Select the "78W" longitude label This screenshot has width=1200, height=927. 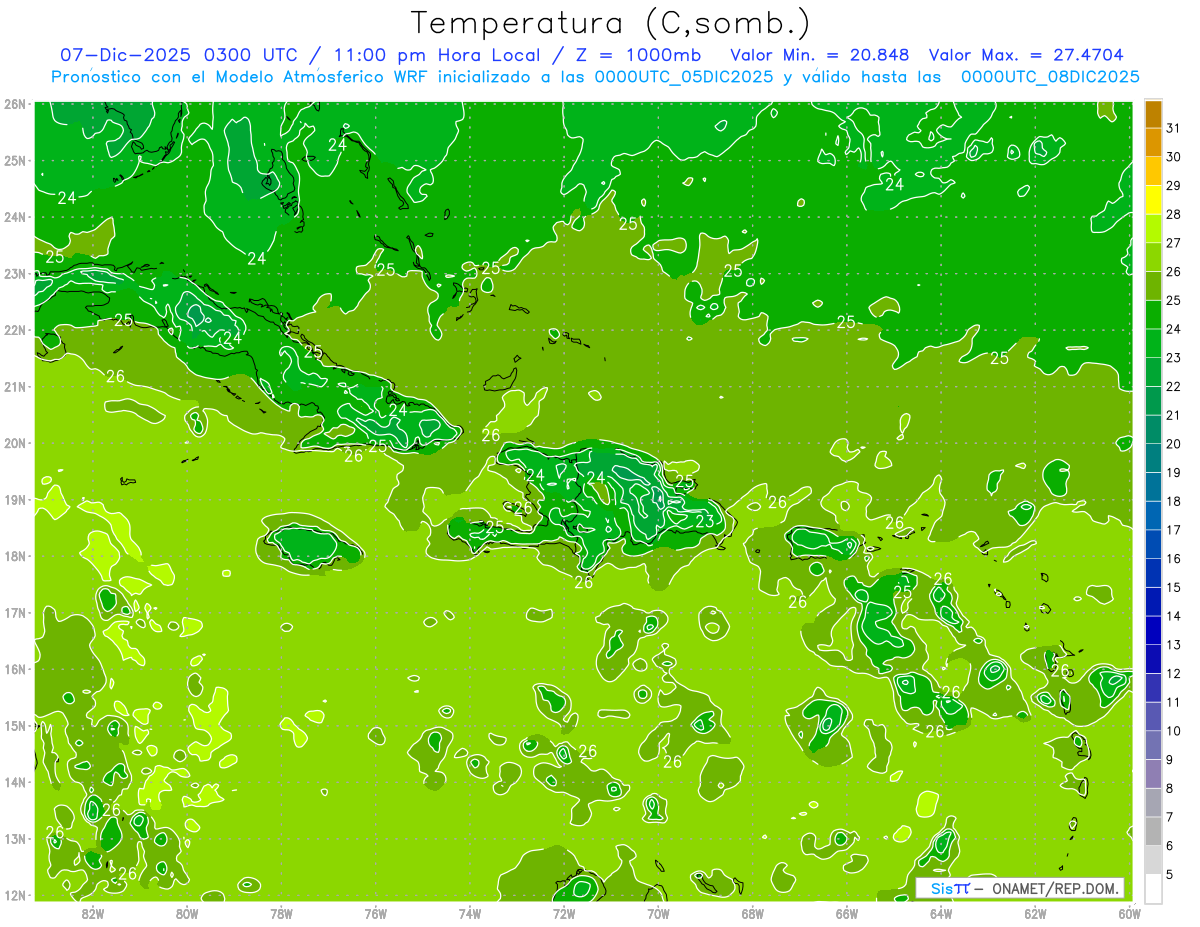coord(281,913)
